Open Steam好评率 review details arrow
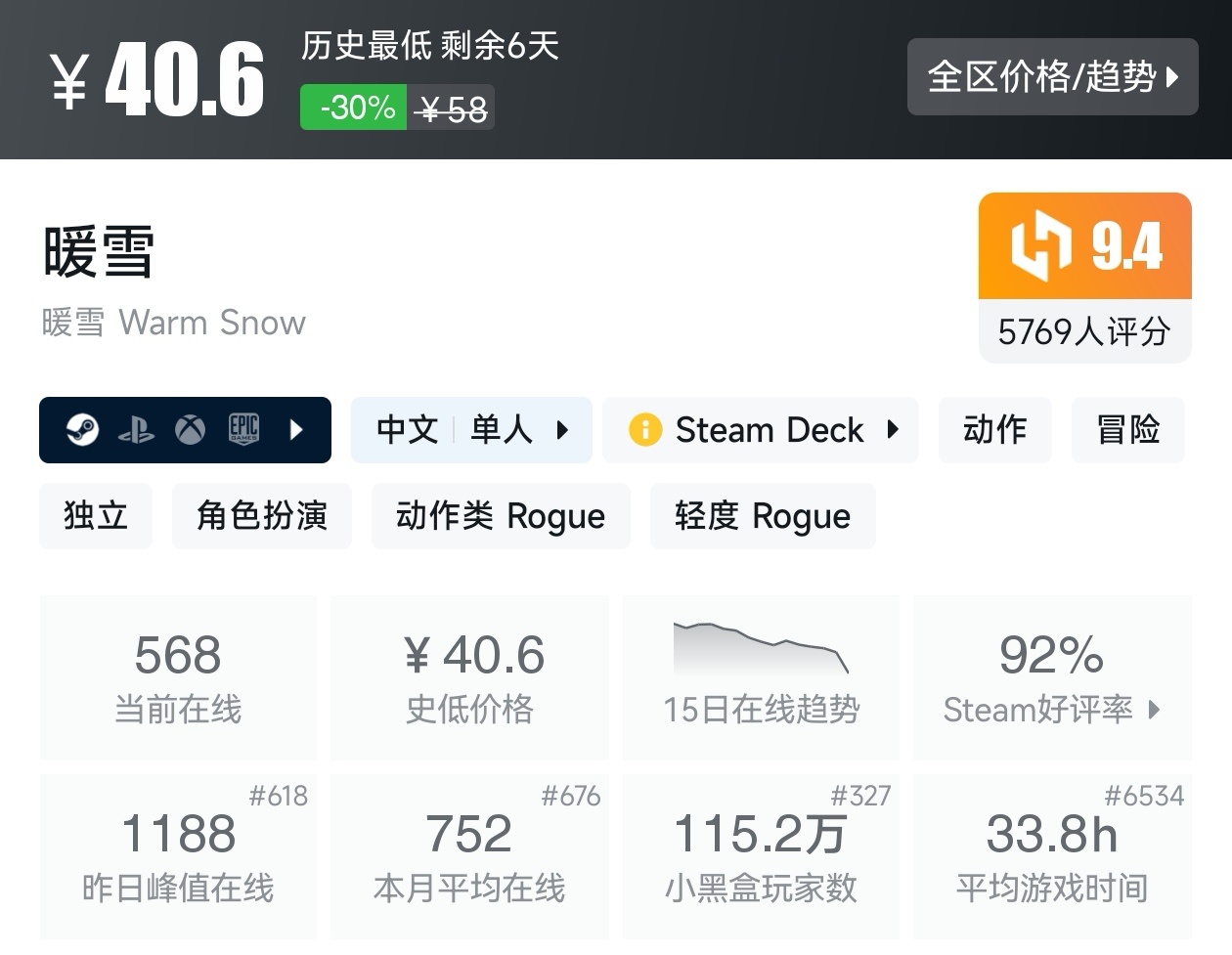The height and width of the screenshot is (955, 1232). (x=1154, y=710)
